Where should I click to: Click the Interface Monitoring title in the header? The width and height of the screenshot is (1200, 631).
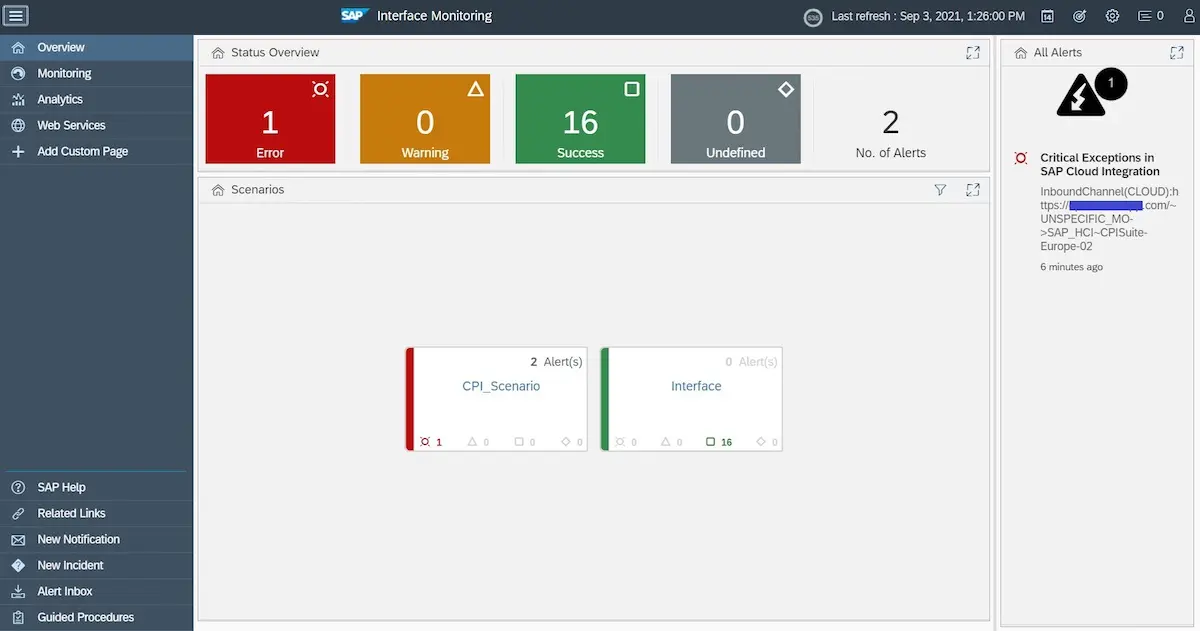(434, 16)
